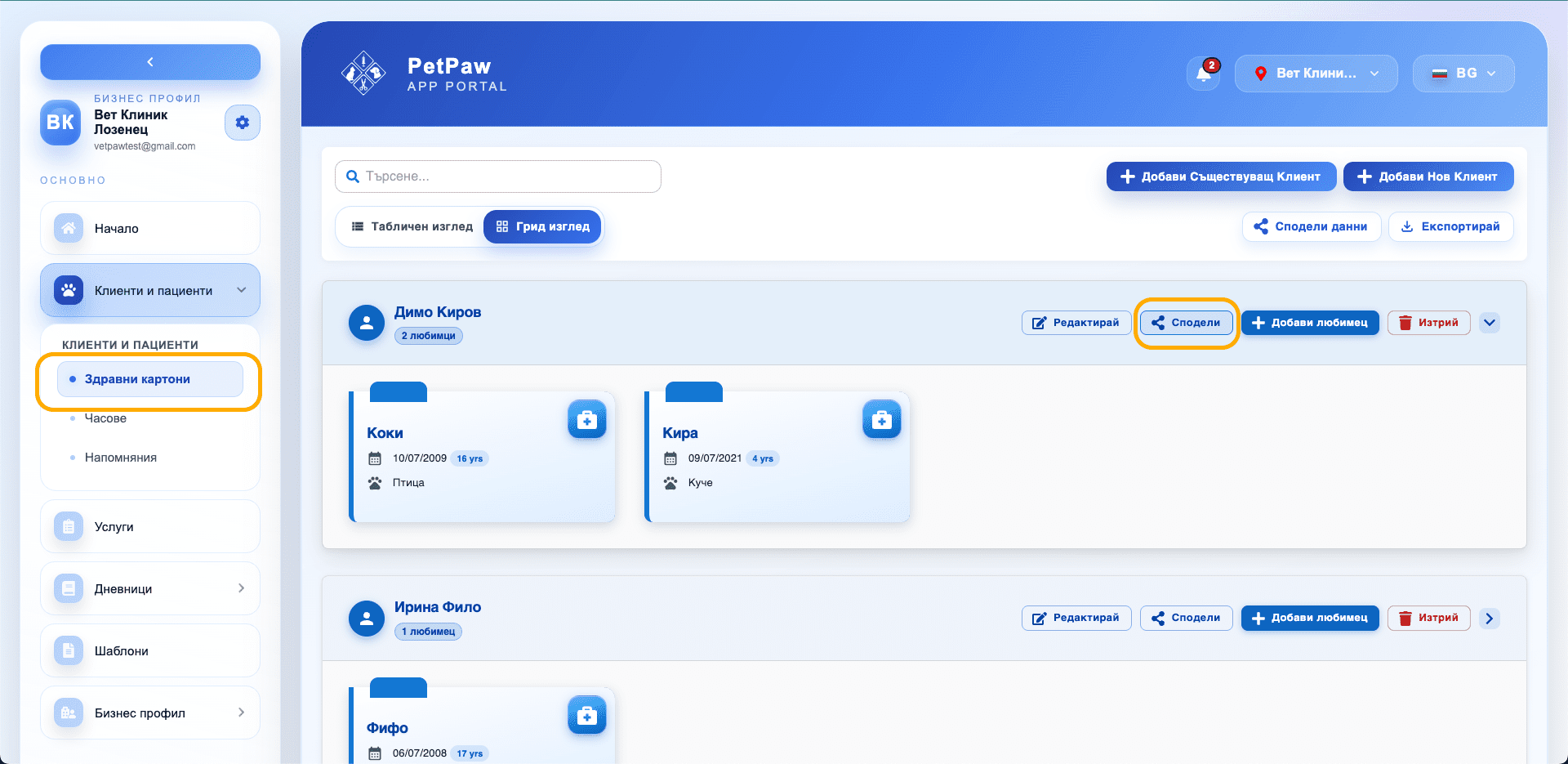1568x764 pixels.
Task: Open business profile settings gear
Action: [243, 123]
